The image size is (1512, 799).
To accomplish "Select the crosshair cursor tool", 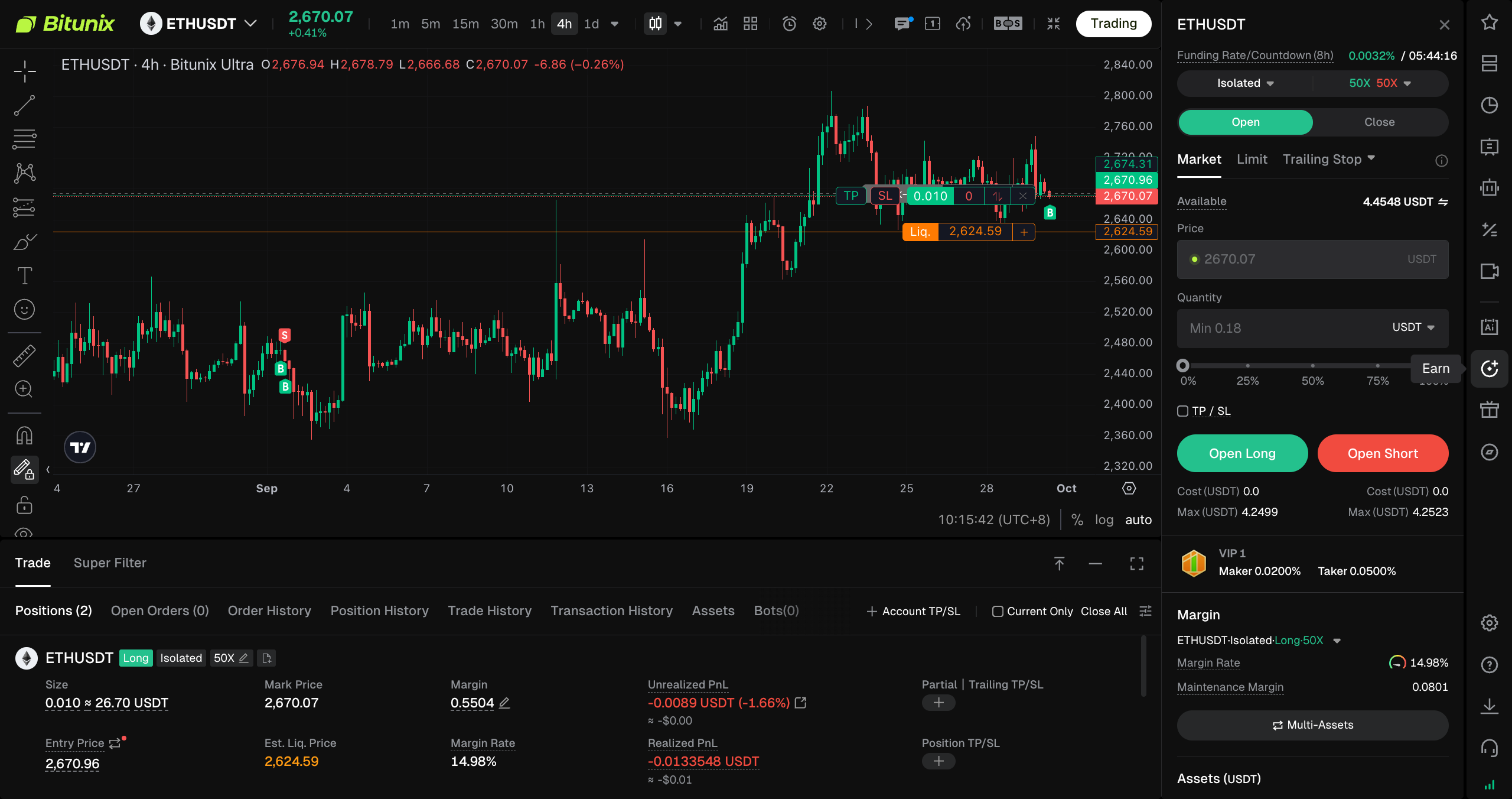I will (25, 72).
